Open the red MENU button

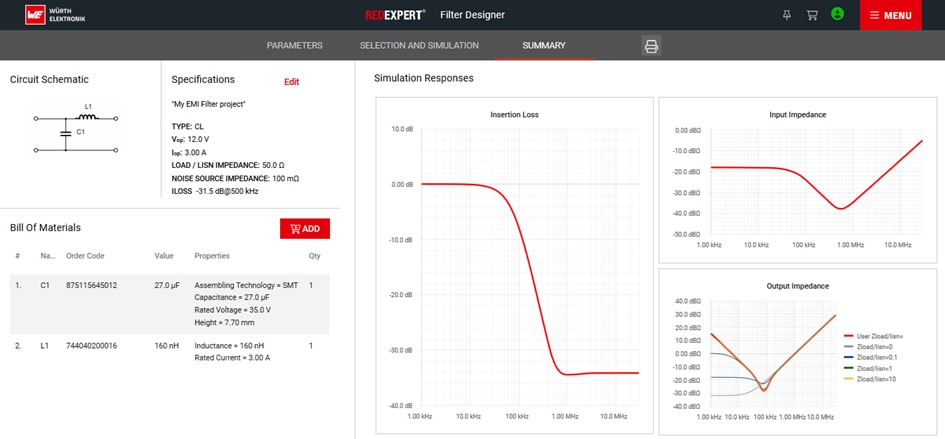coord(890,15)
